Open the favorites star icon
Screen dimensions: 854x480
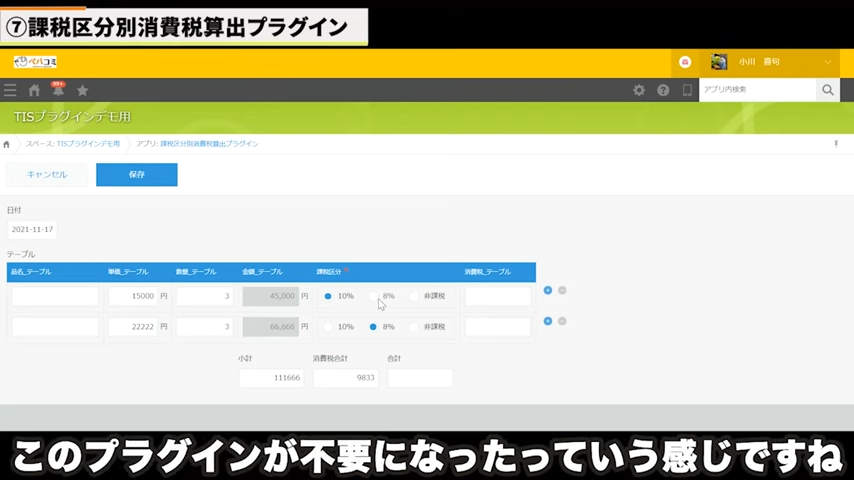(82, 90)
